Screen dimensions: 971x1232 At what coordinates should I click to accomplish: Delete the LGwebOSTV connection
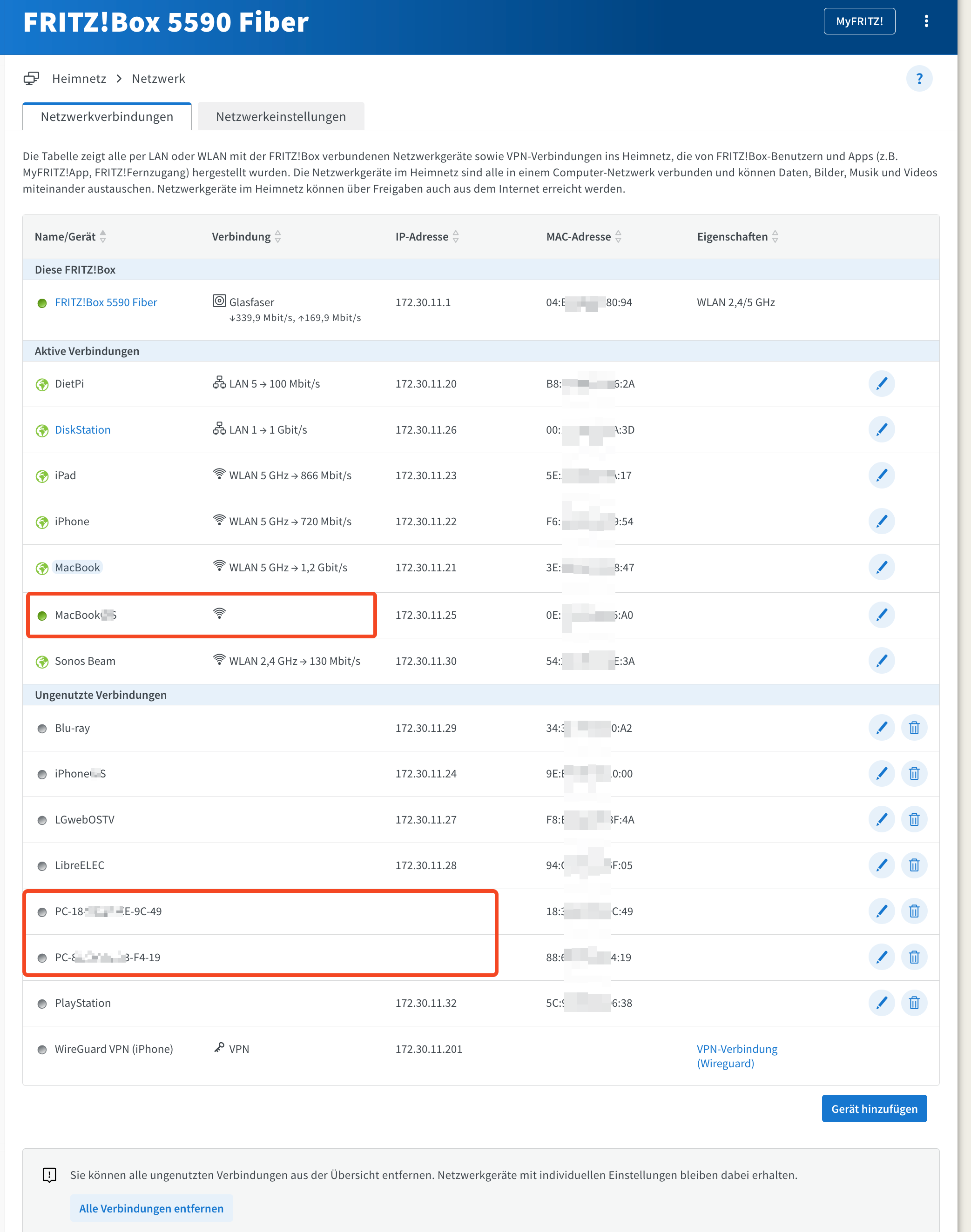point(914,819)
